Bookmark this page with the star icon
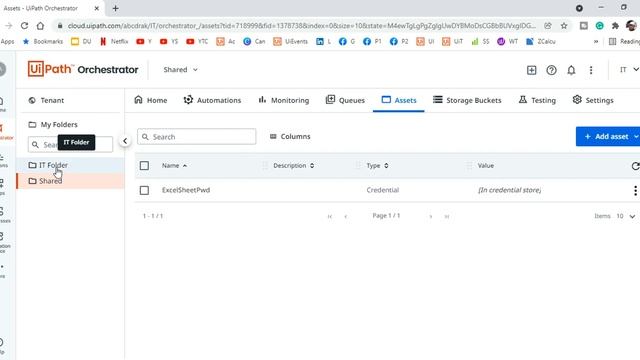640x360 pixels. click(x=564, y=26)
